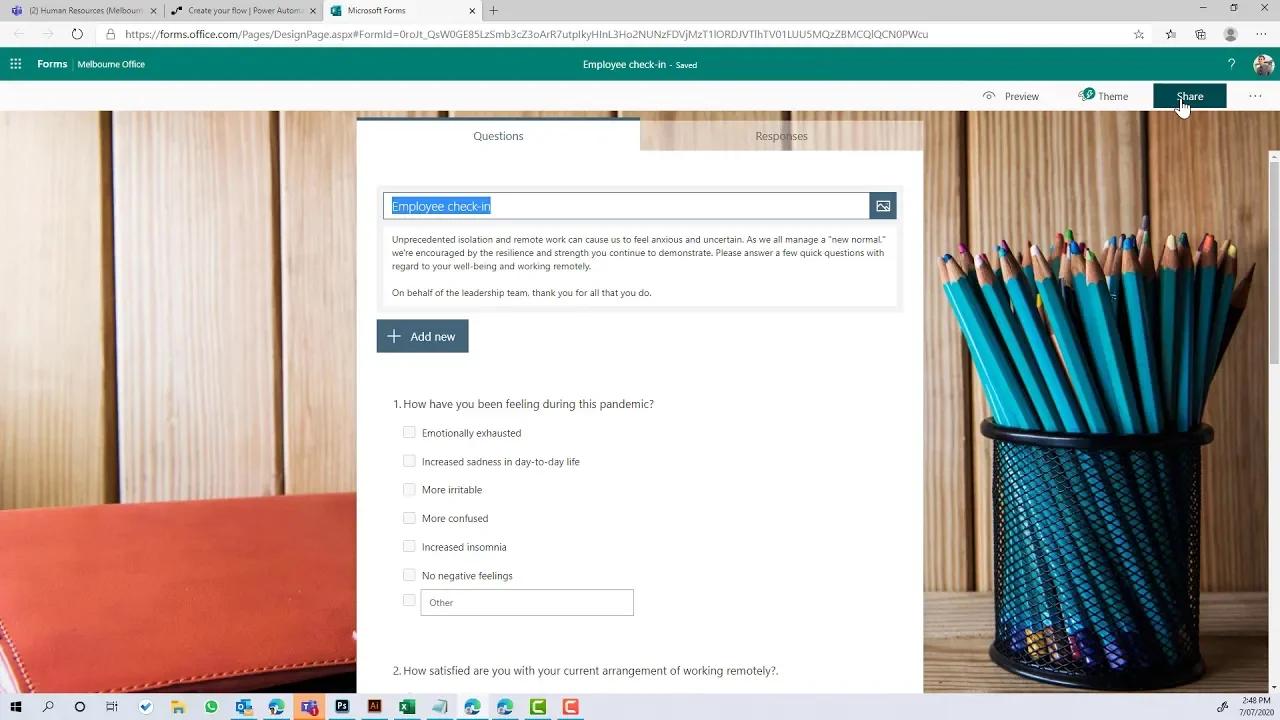Switch to the Power Automate browser tab
This screenshot has height=720, width=1280.
[240, 11]
